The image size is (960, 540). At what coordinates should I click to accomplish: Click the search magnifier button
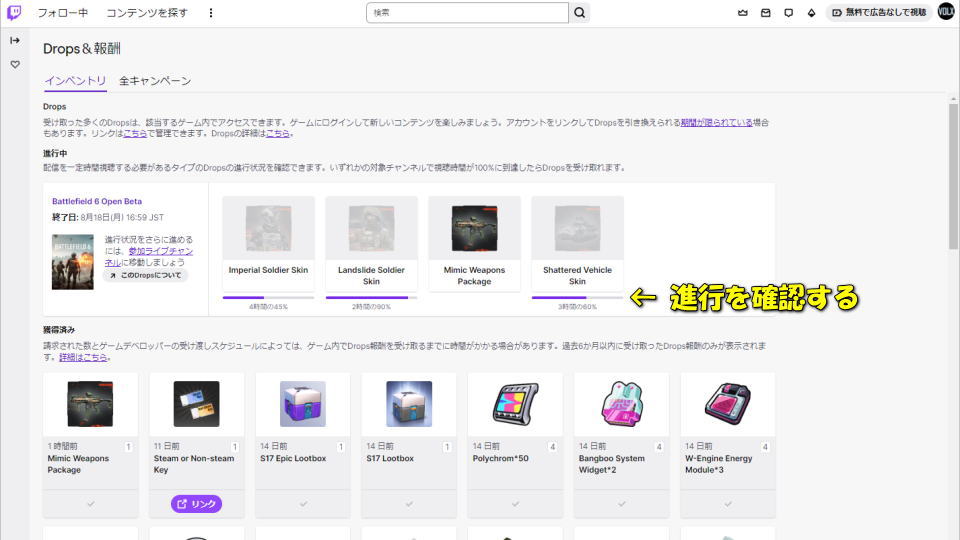coord(579,13)
